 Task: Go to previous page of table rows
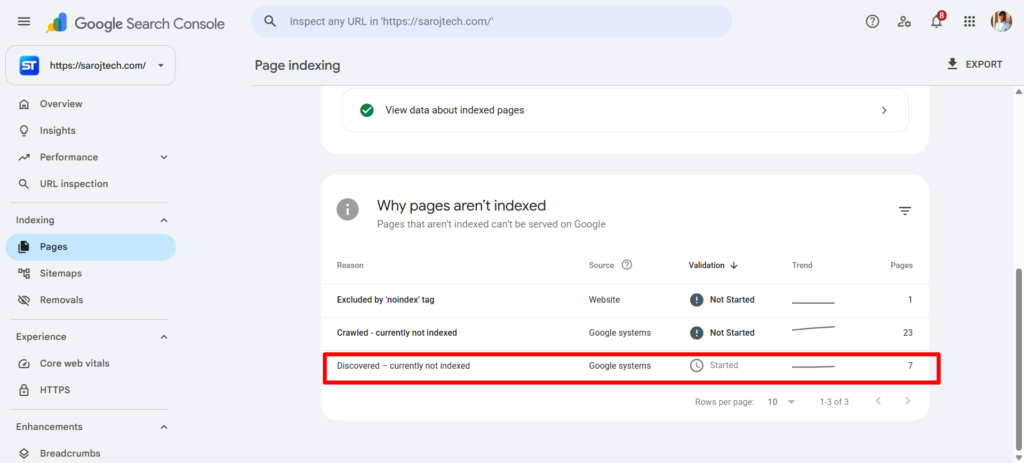pos(878,401)
